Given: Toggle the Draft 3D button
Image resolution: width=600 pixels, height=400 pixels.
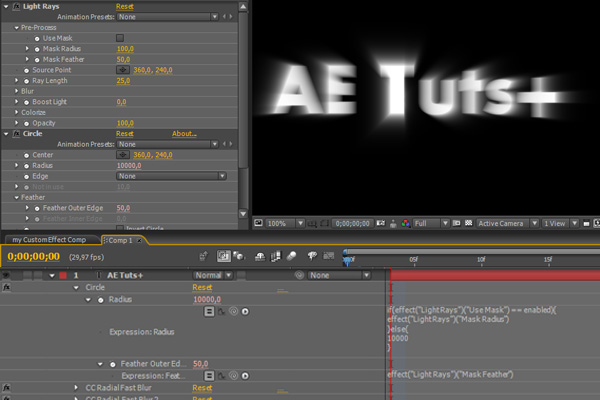Looking at the screenshot, I should [239, 256].
